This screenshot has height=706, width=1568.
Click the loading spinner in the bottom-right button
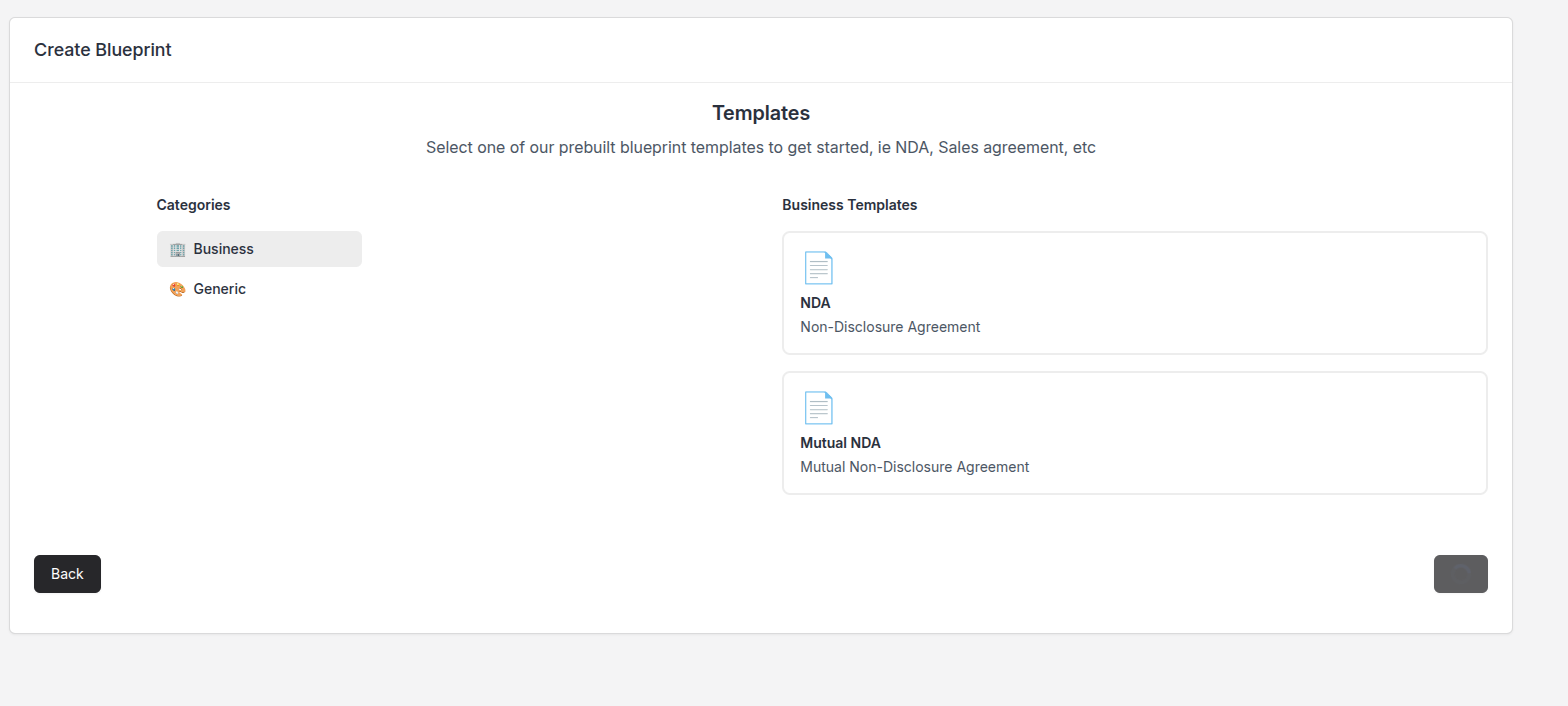1460,574
